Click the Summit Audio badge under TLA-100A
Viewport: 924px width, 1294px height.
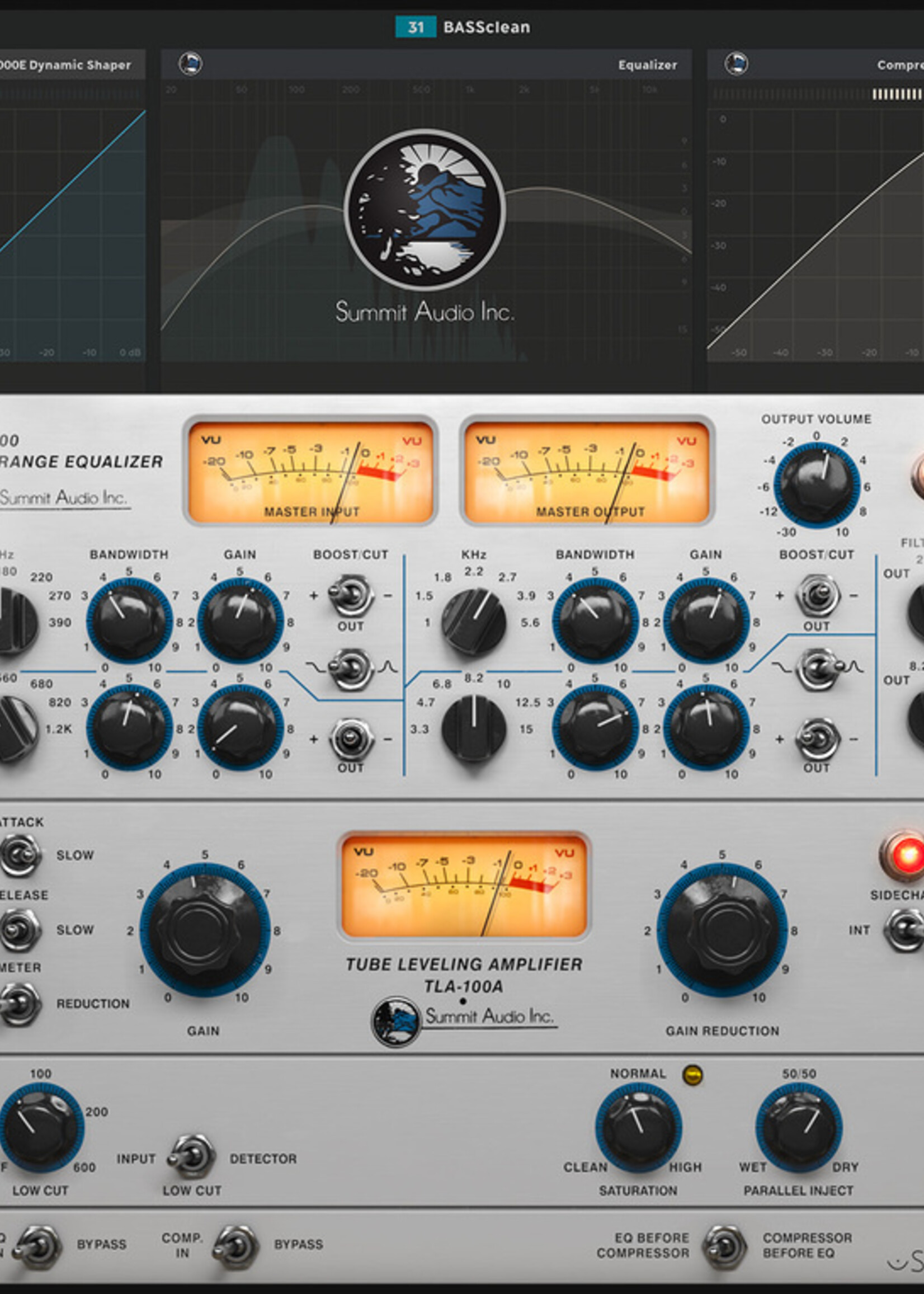click(396, 1022)
